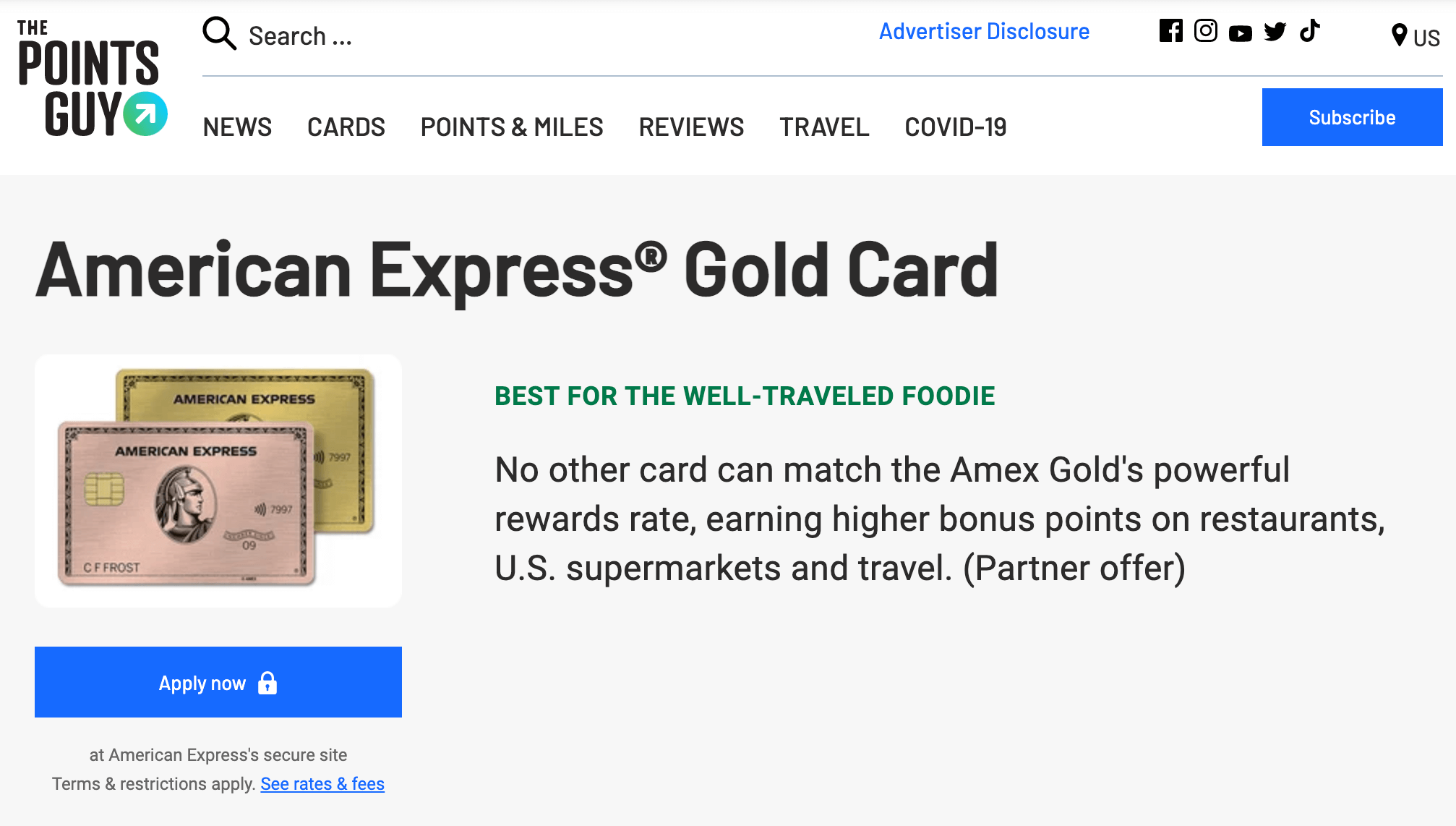Open the CARDS menu
This screenshot has width=1456, height=826.
346,127
